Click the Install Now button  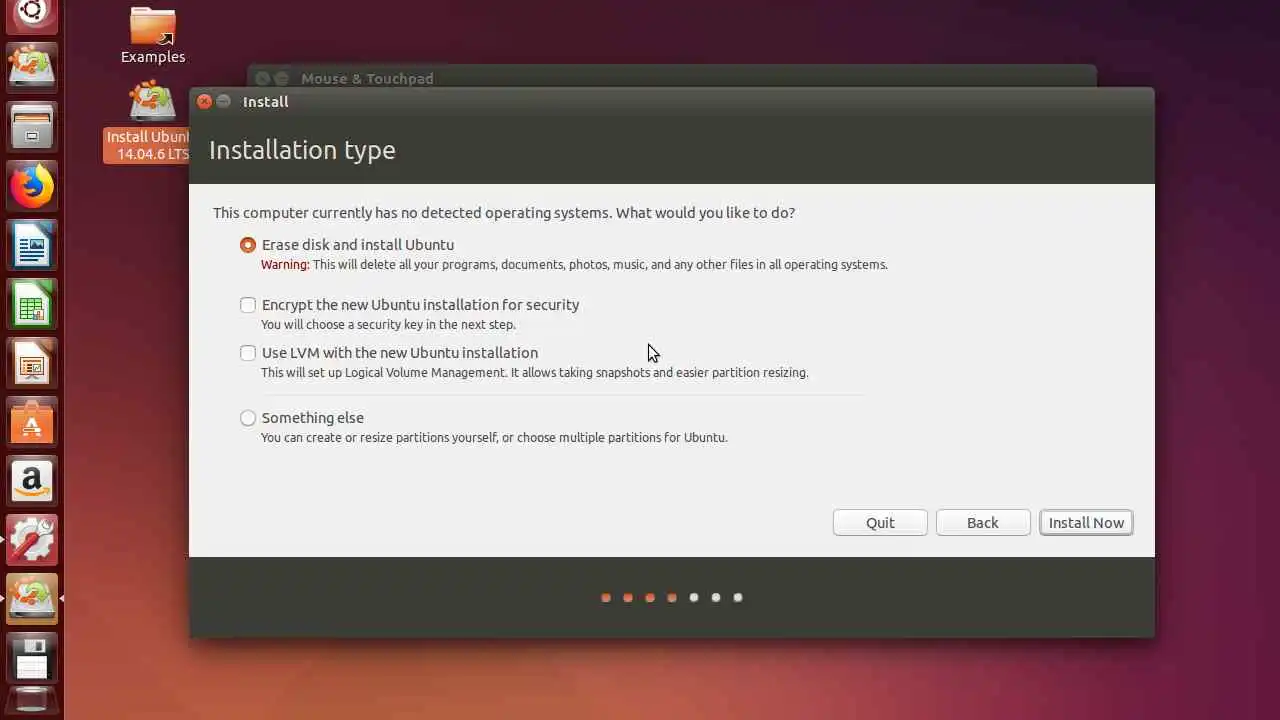point(1086,523)
